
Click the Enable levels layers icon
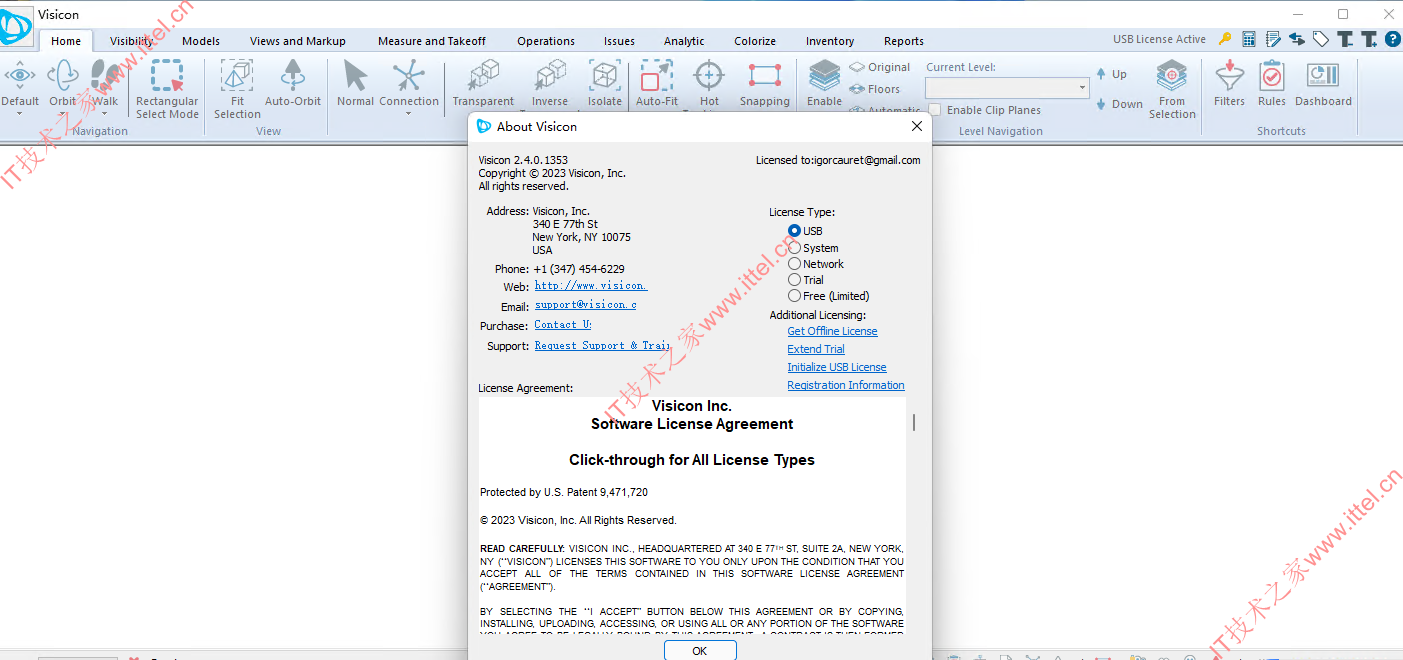825,76
